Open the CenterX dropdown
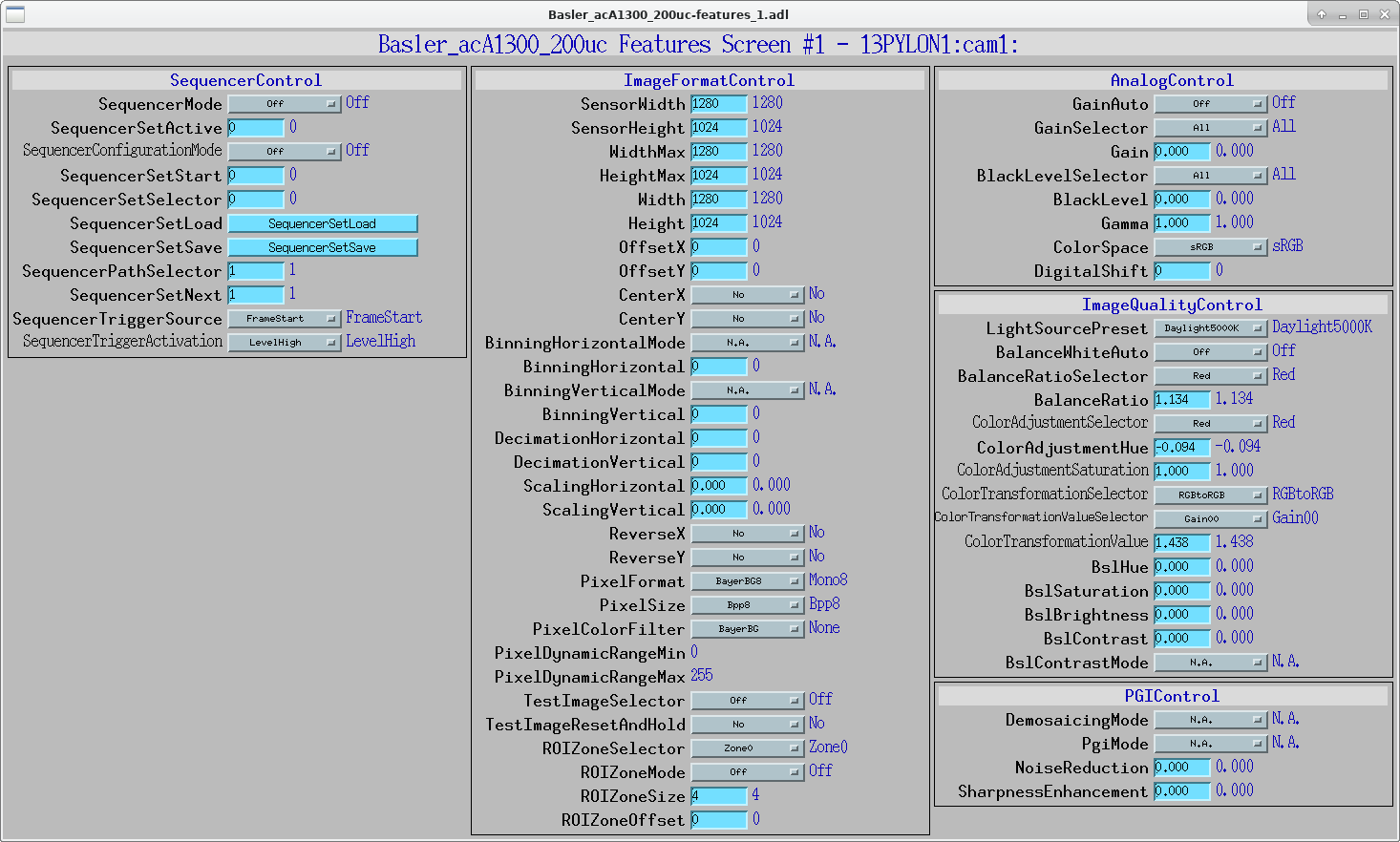Image resolution: width=1400 pixels, height=842 pixels. point(748,294)
